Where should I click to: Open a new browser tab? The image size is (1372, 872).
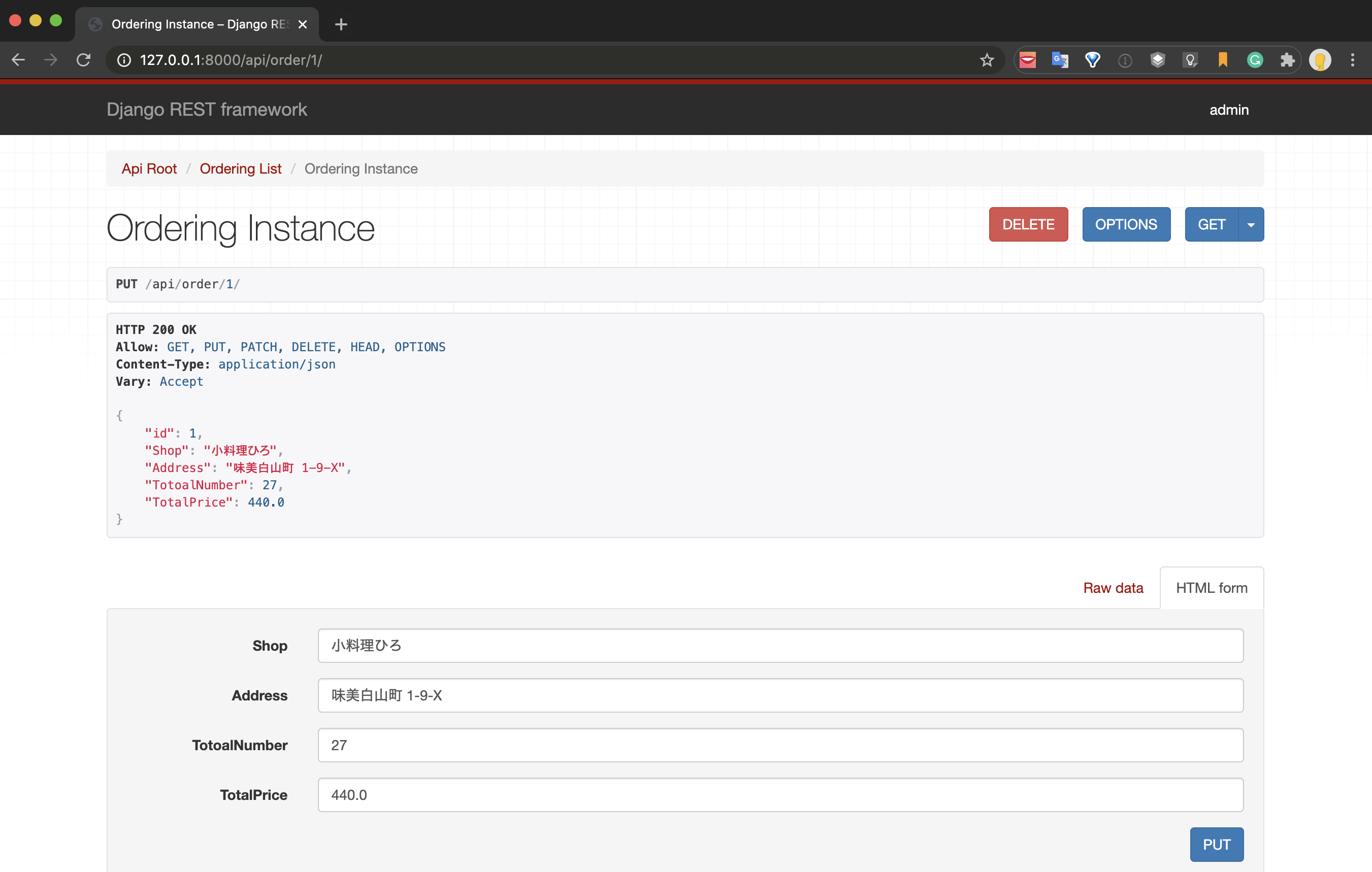click(340, 24)
